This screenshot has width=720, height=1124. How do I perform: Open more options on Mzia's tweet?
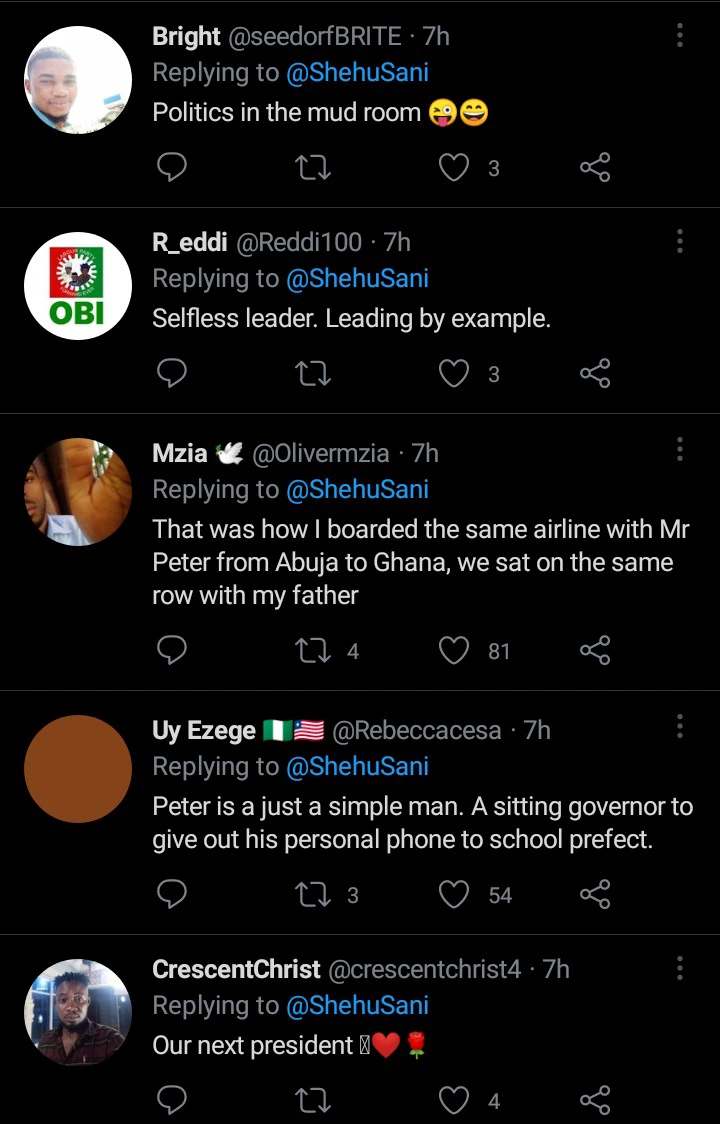click(x=680, y=449)
